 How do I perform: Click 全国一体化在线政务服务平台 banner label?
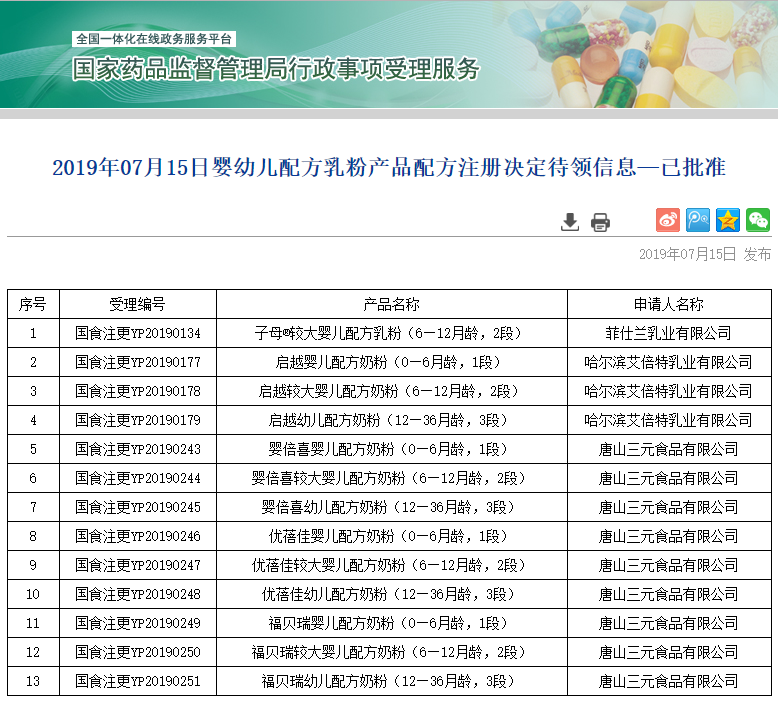tap(154, 39)
